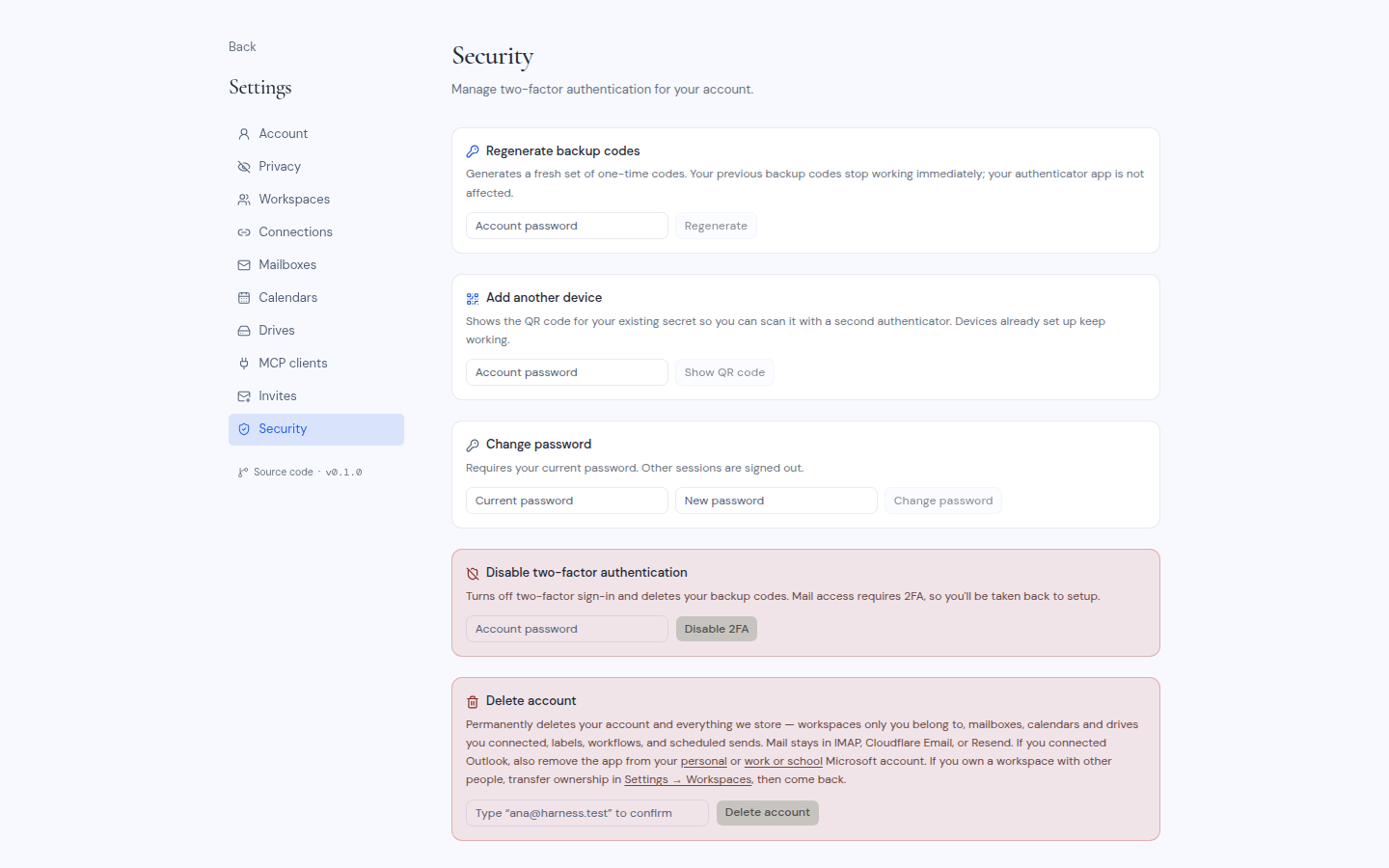
Task: Click the git branch icon beside Source code
Action: click(243, 473)
